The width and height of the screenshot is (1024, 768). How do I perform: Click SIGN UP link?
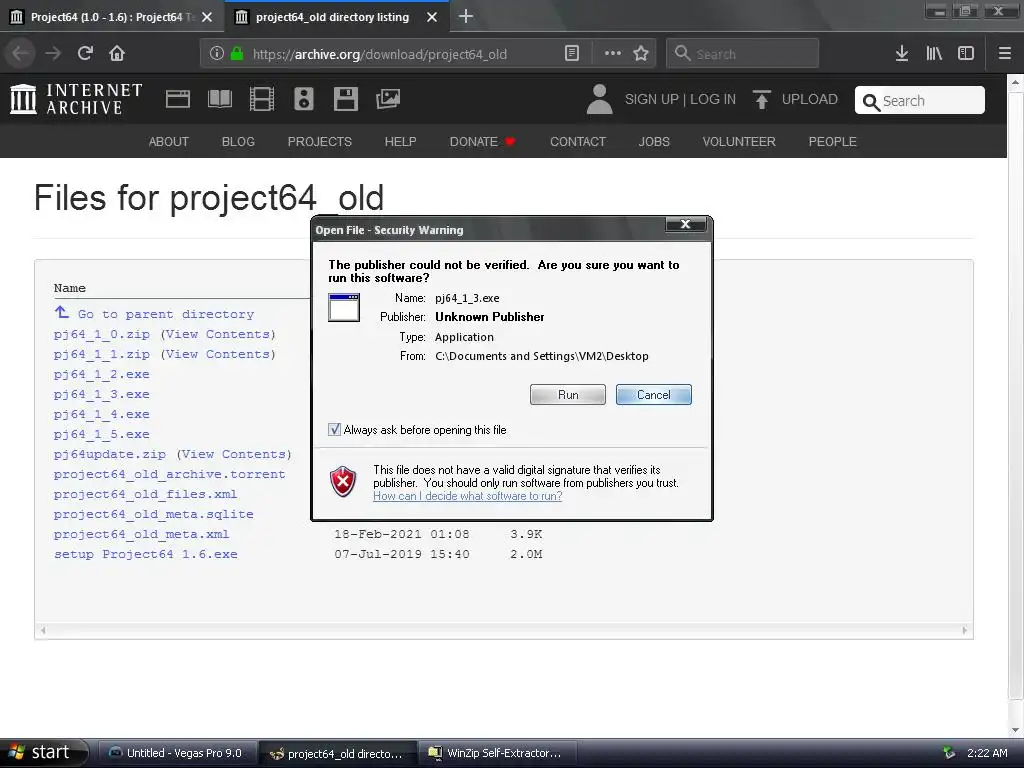[x=652, y=99]
